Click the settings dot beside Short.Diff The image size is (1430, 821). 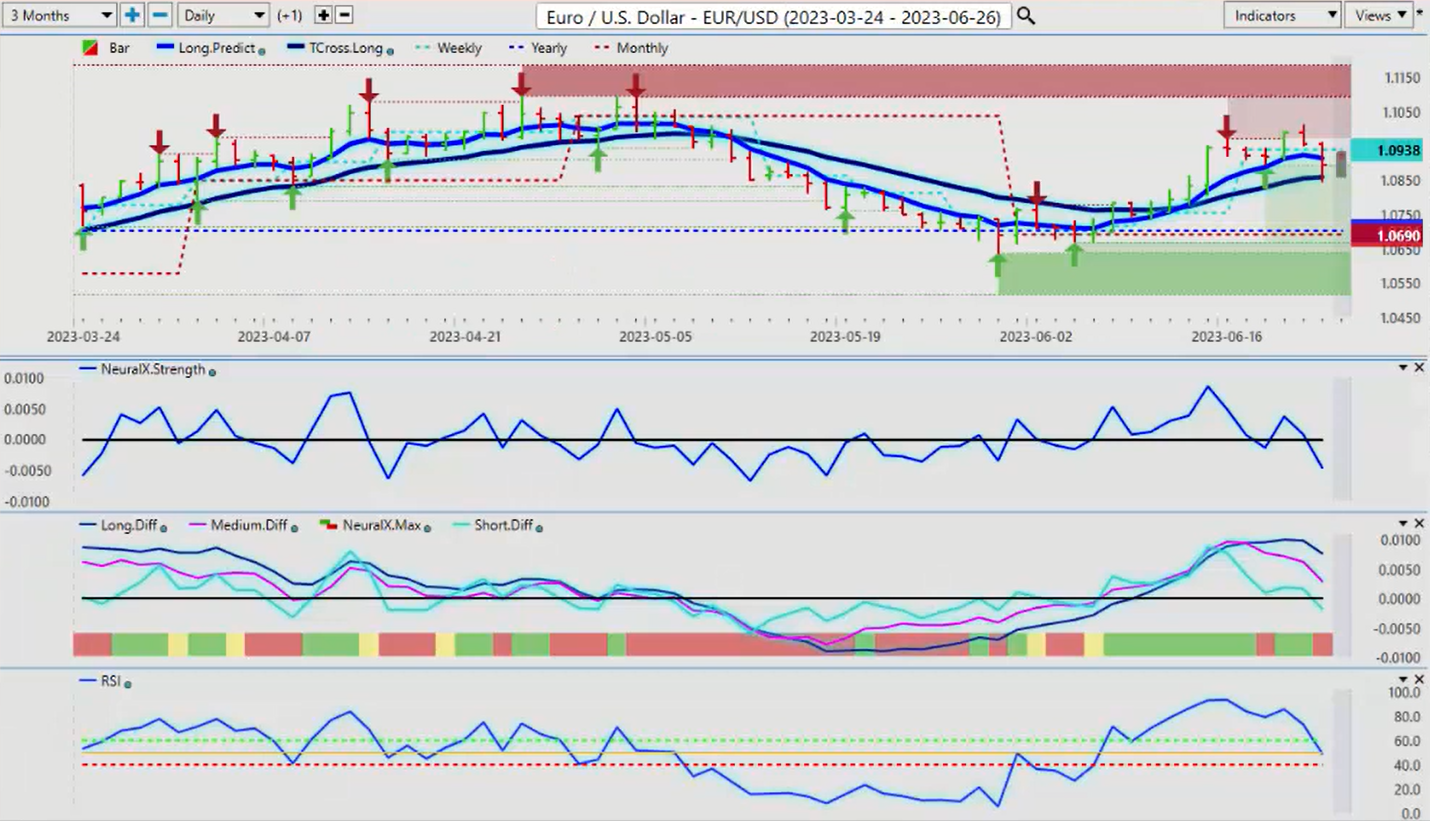pyautogui.click(x=538, y=527)
